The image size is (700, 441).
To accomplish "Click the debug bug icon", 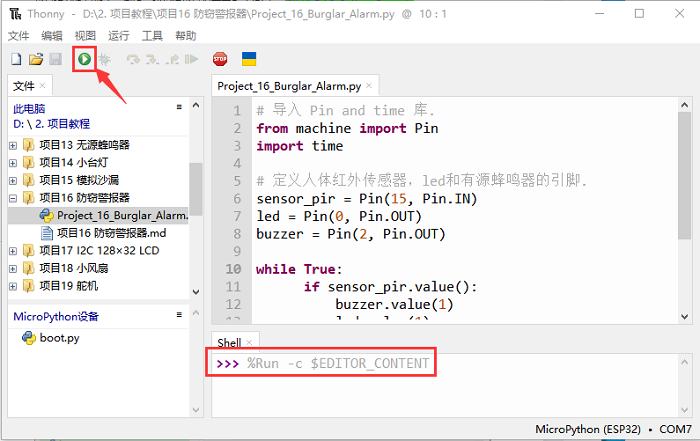I will tap(104, 60).
